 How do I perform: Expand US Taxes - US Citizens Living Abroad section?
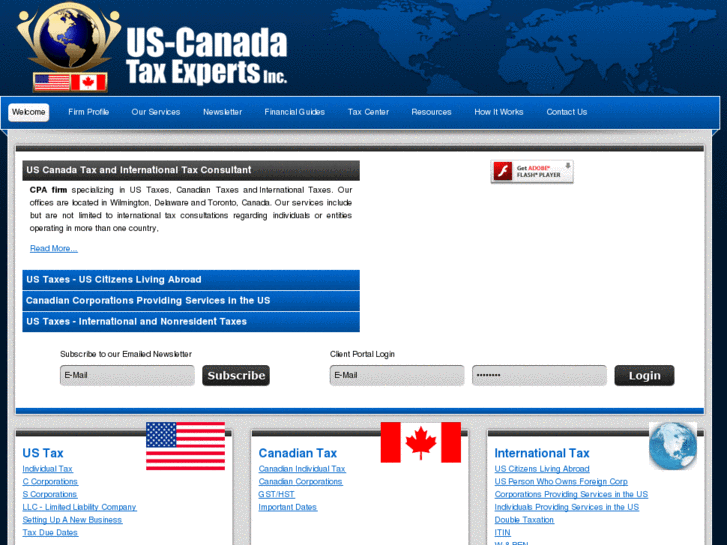coord(191,280)
